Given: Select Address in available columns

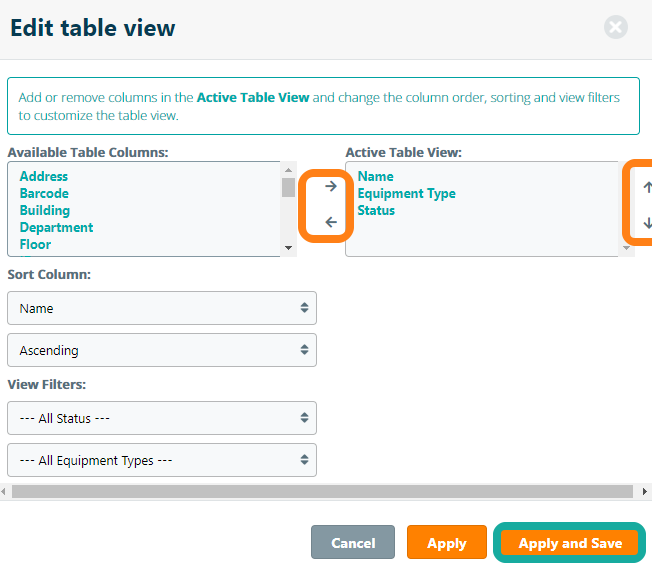Looking at the screenshot, I should coord(44,177).
